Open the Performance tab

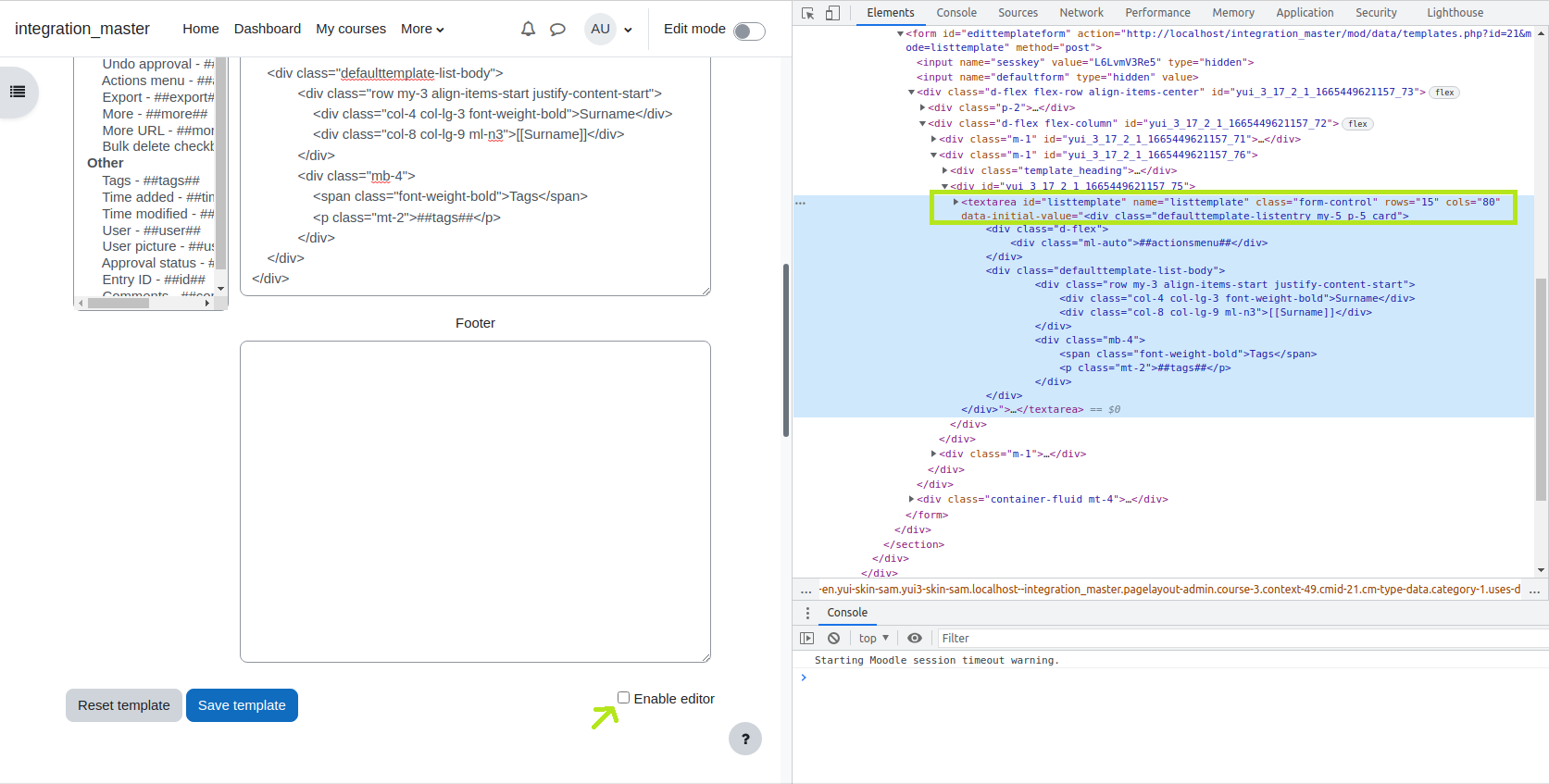click(x=1157, y=13)
